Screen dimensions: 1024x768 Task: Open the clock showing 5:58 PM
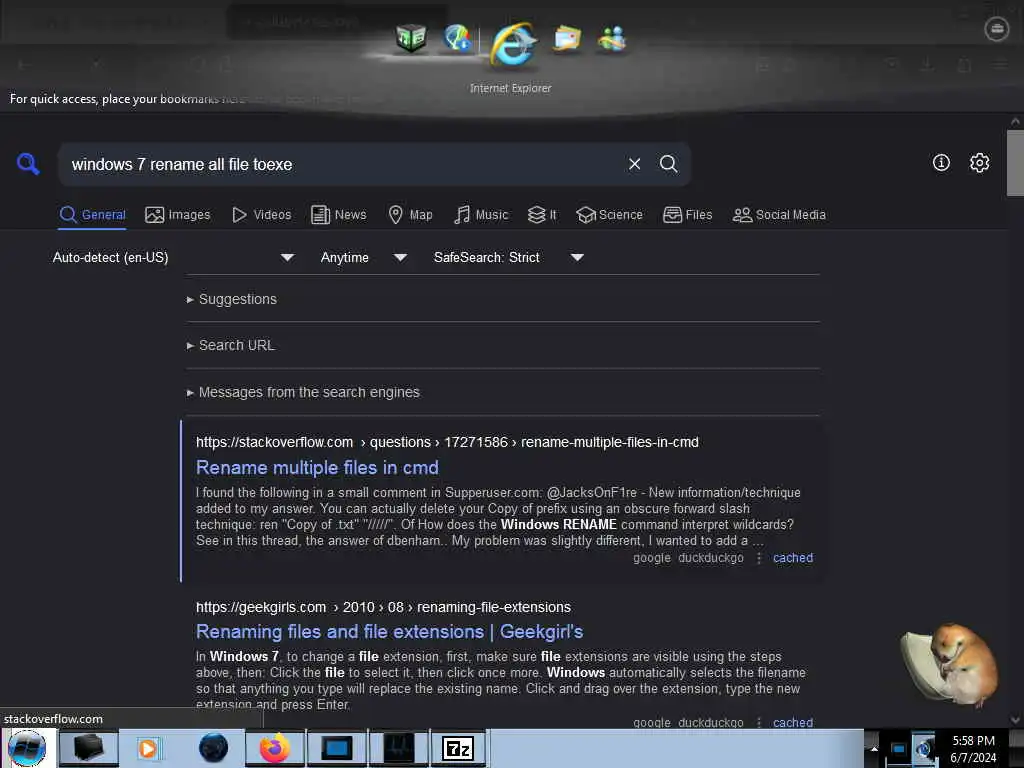[x=973, y=749]
